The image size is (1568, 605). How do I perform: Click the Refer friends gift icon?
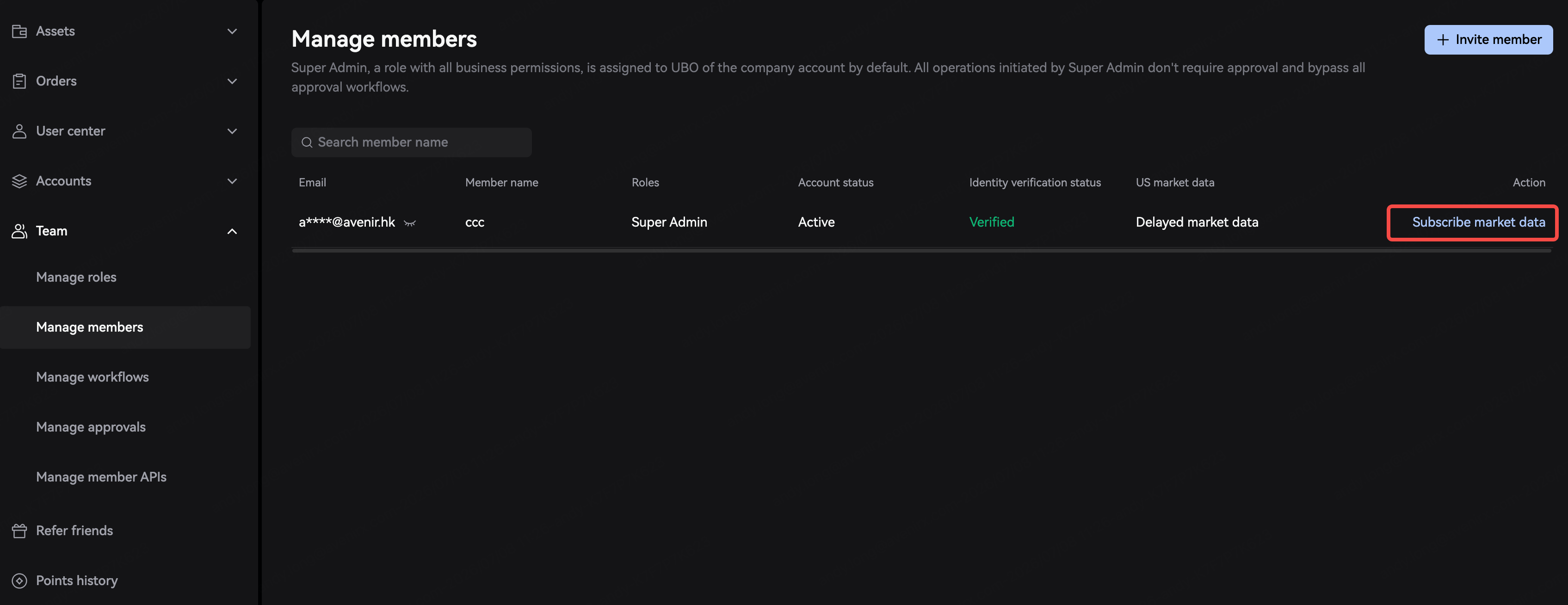pyautogui.click(x=19, y=531)
